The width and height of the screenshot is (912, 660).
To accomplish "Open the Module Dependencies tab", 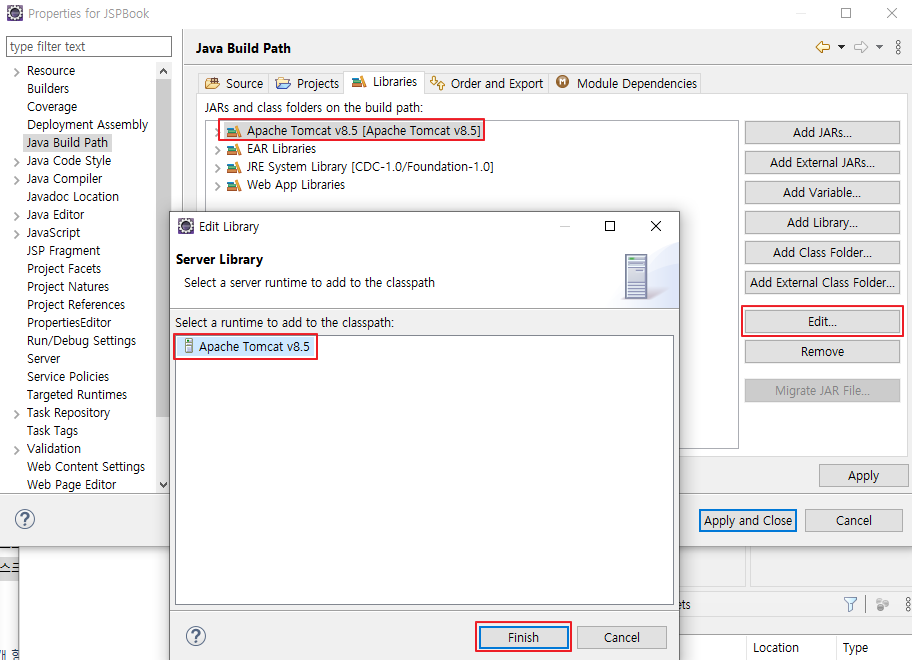I will tap(625, 84).
